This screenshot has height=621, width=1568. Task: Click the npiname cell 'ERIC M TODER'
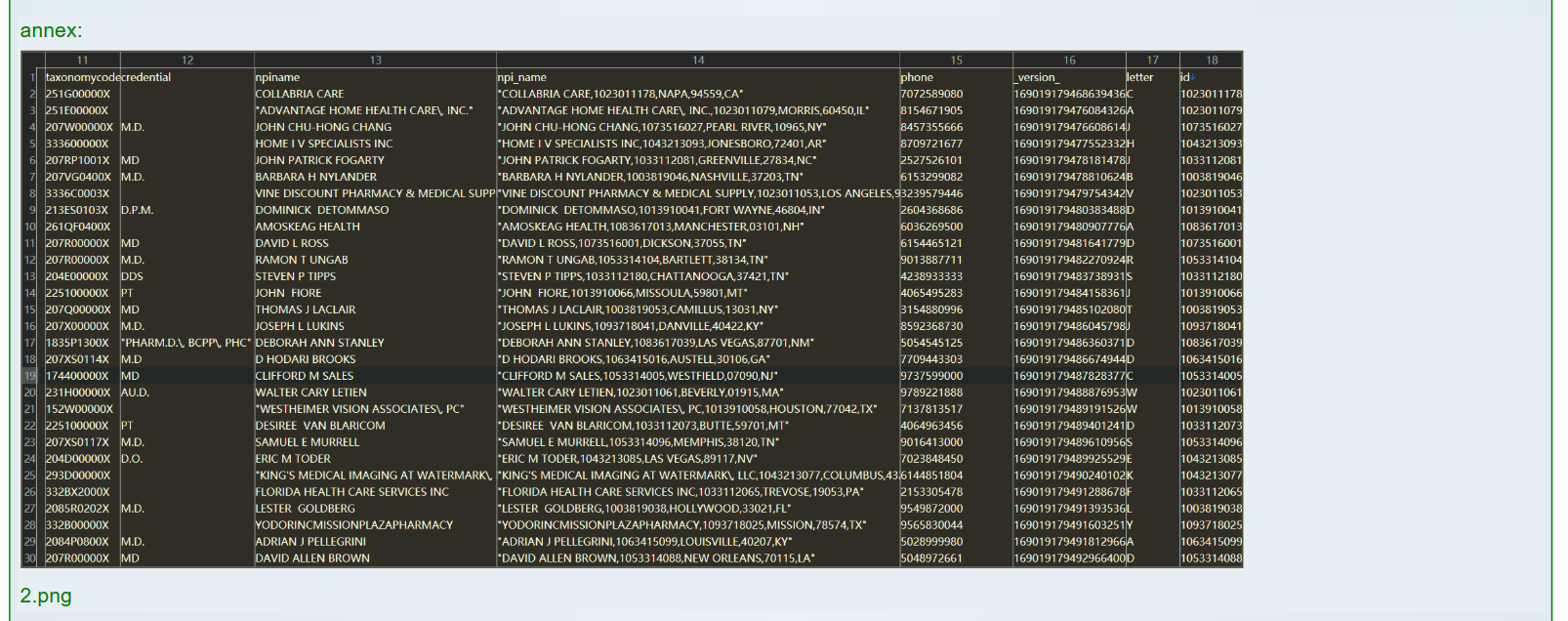[375, 459]
